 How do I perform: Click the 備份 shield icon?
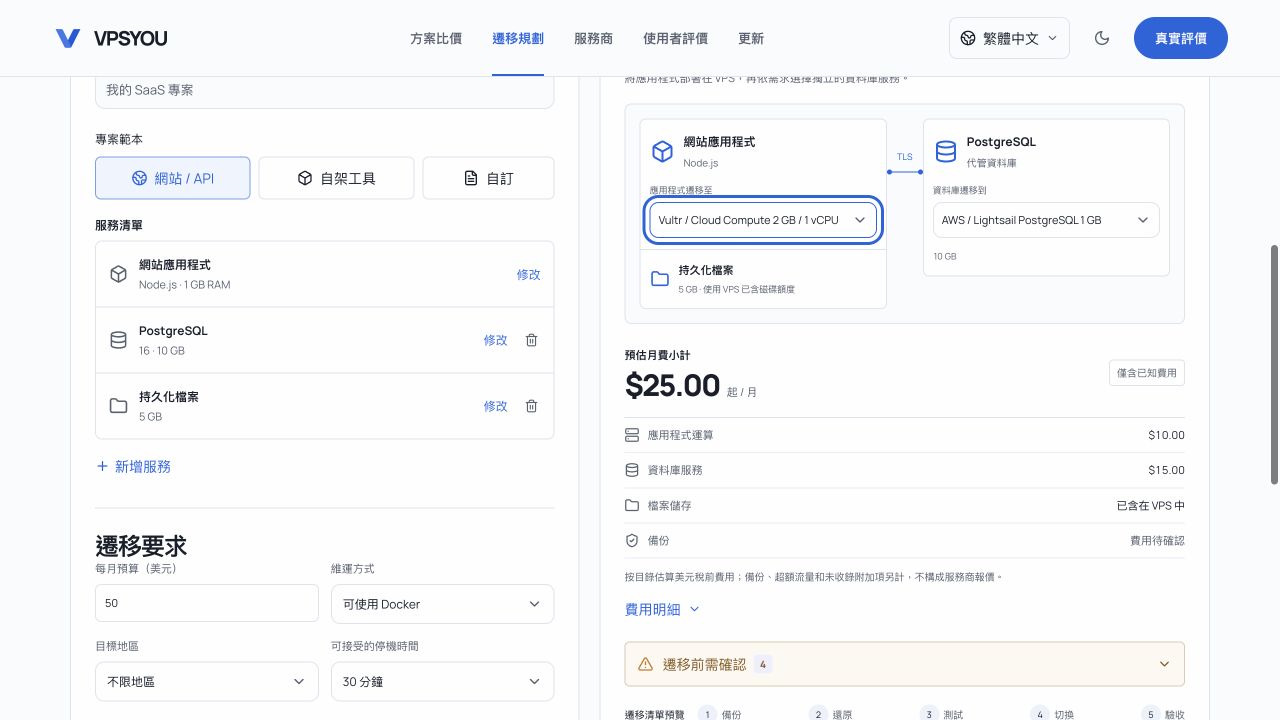[x=632, y=540]
